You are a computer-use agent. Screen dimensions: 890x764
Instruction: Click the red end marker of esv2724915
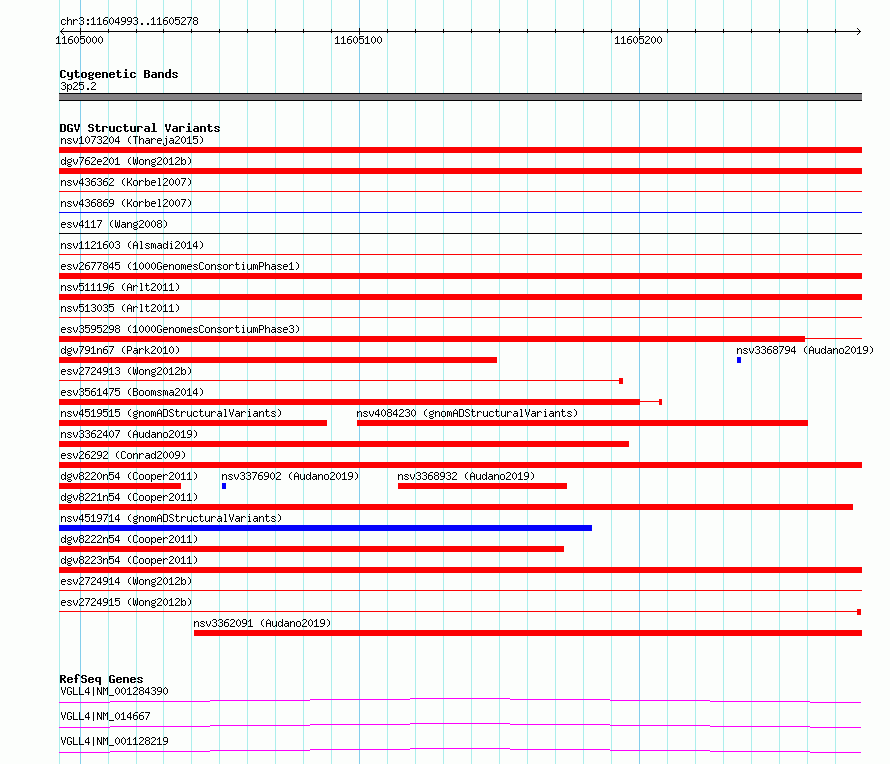pos(859,612)
